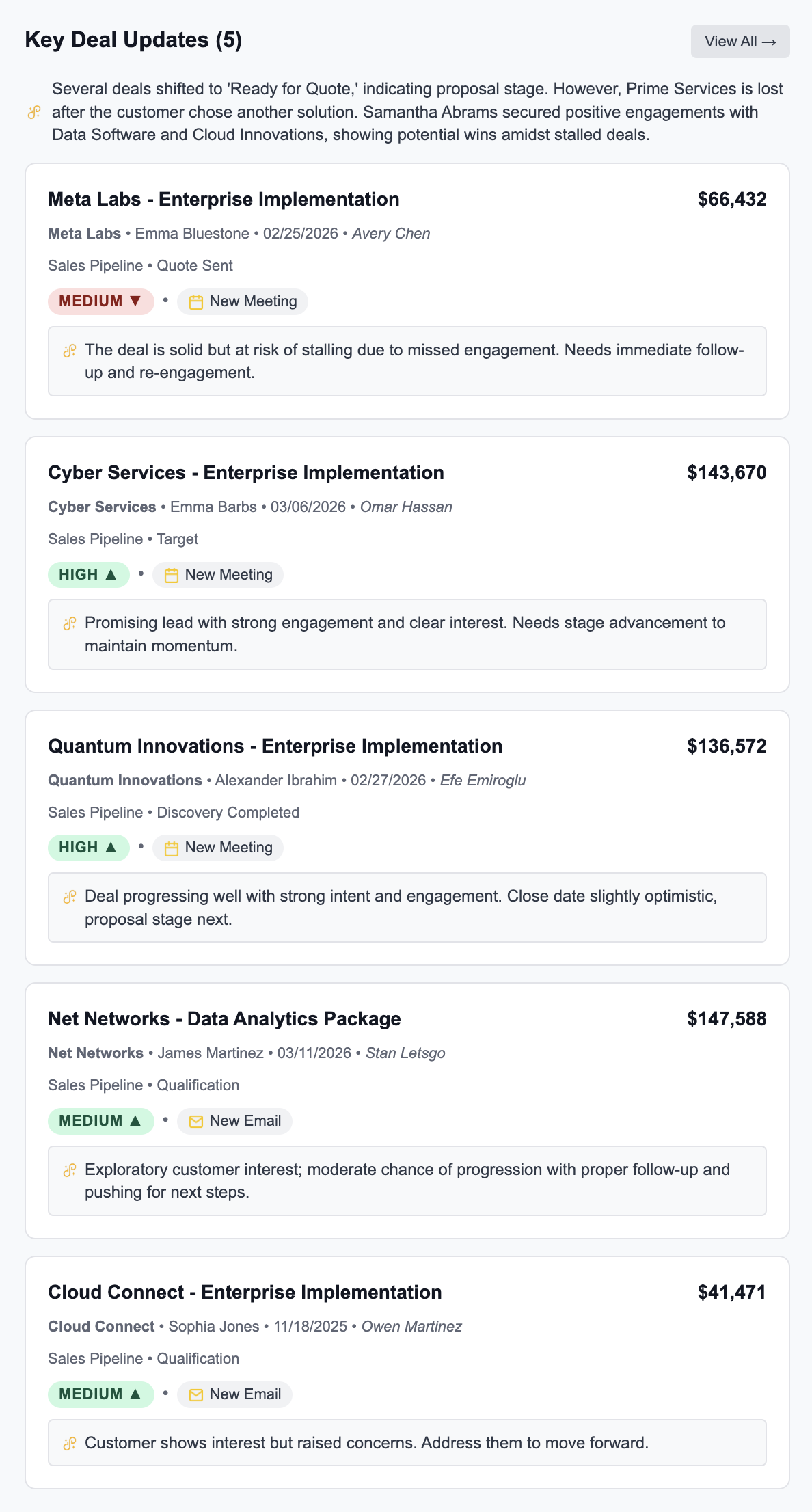Open Meta Labs - Enterprise Implementation deal title

(x=224, y=200)
